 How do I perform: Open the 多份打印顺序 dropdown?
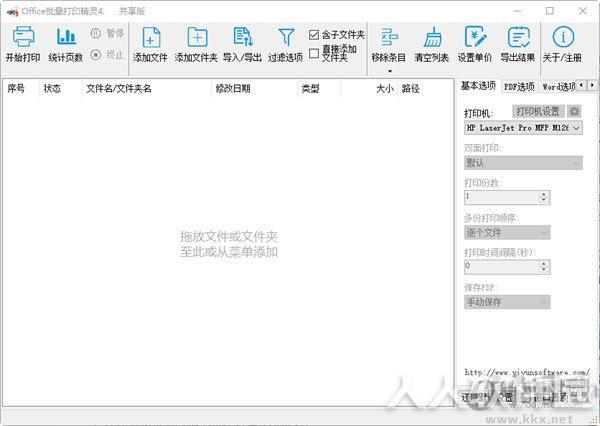507,232
